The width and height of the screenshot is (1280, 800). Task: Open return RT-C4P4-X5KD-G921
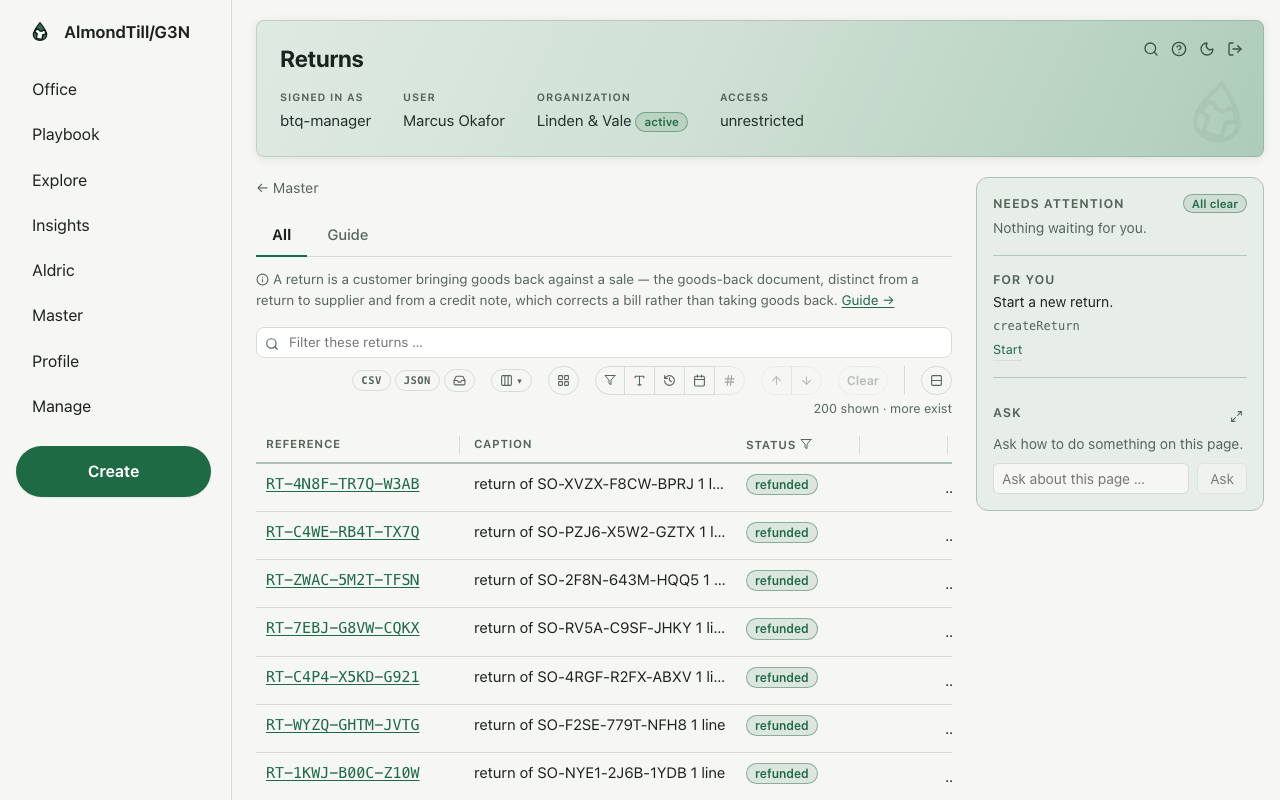pos(342,677)
